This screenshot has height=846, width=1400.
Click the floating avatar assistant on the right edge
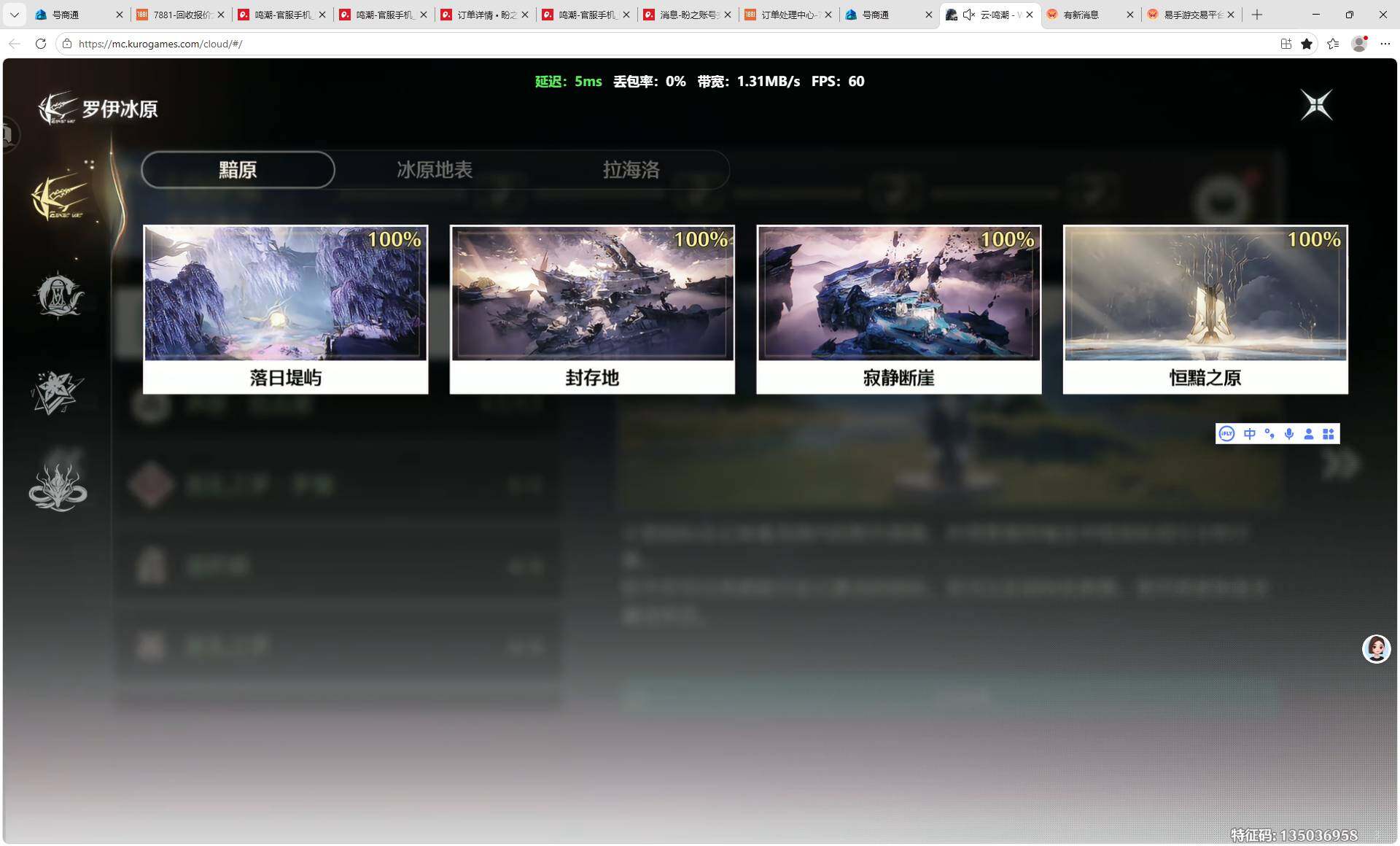(x=1377, y=649)
